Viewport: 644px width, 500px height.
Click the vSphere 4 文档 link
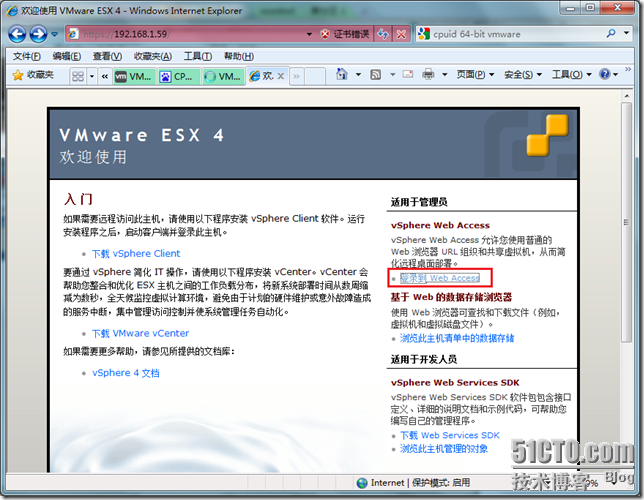pos(126,373)
